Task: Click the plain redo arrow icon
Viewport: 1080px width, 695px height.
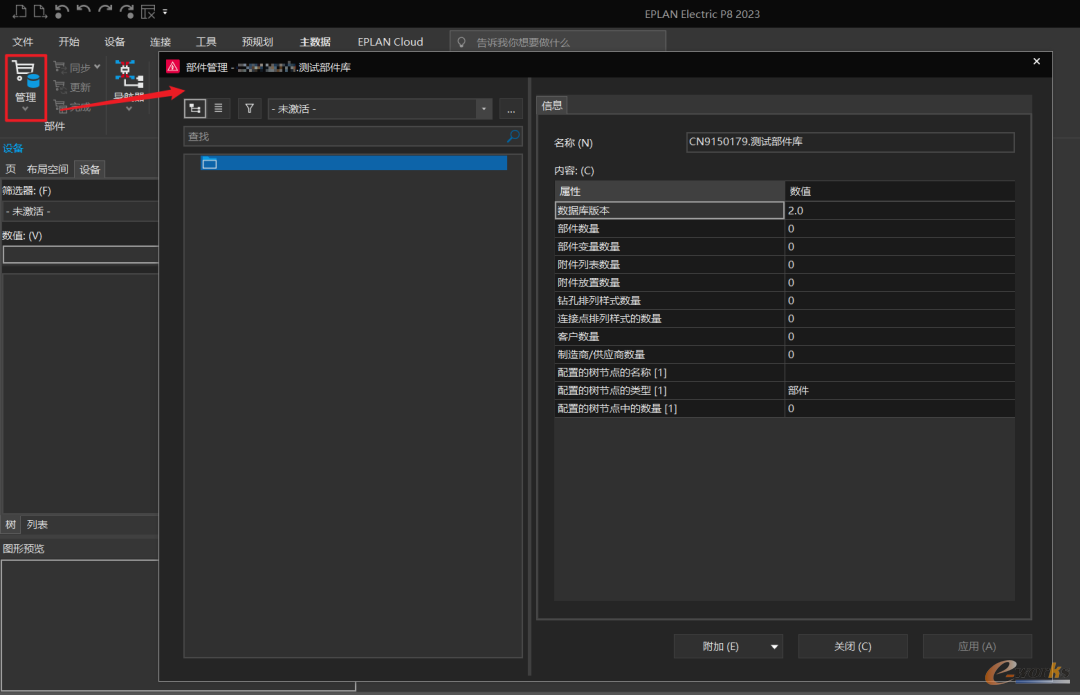Action: [x=105, y=11]
